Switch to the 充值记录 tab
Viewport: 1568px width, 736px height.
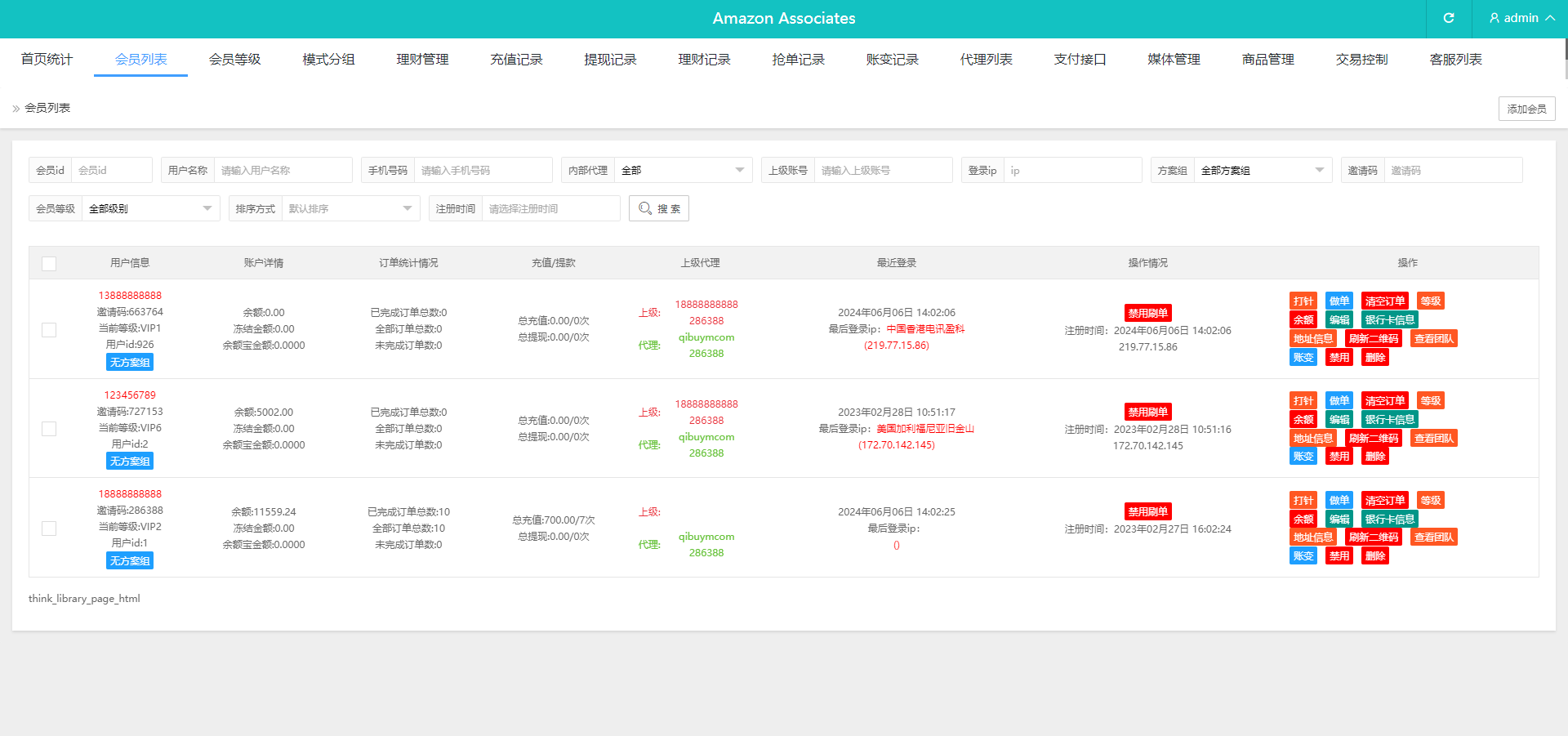click(516, 60)
